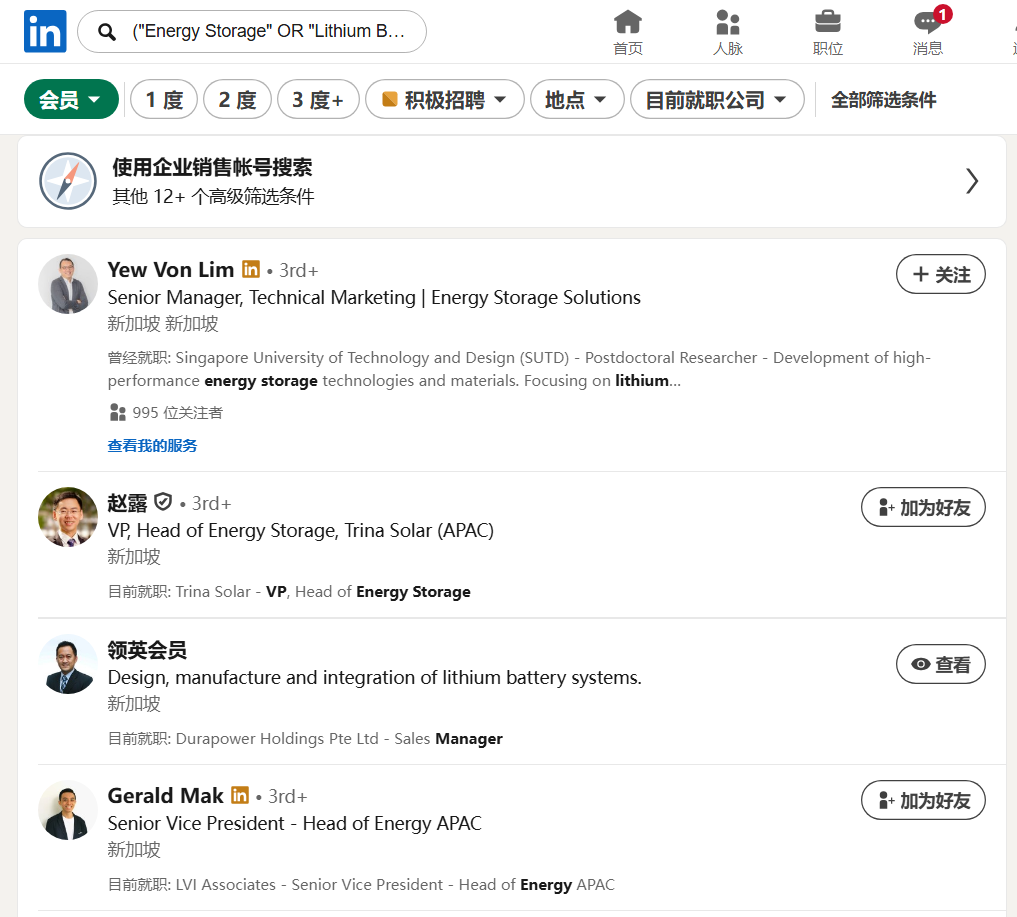This screenshot has height=917, width=1017.
Task: Open 职位 jobs page
Action: (828, 31)
